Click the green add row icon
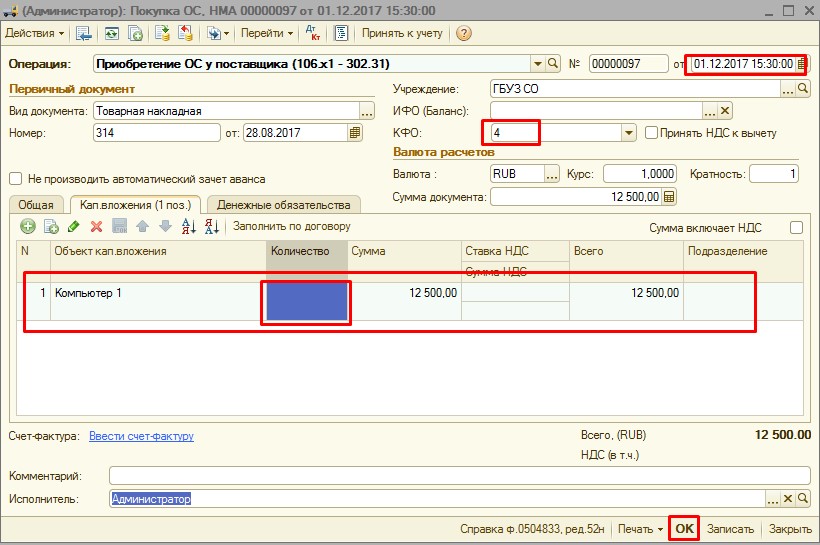Viewport: 820px width, 545px height. [27, 227]
